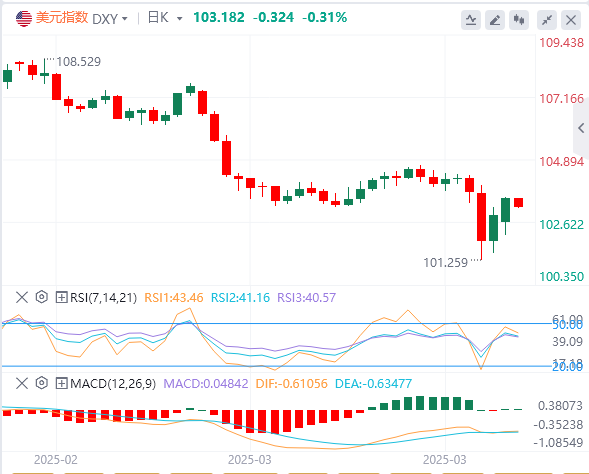
Task: Click the 2025-02 timeline date label
Action: click(x=56, y=460)
